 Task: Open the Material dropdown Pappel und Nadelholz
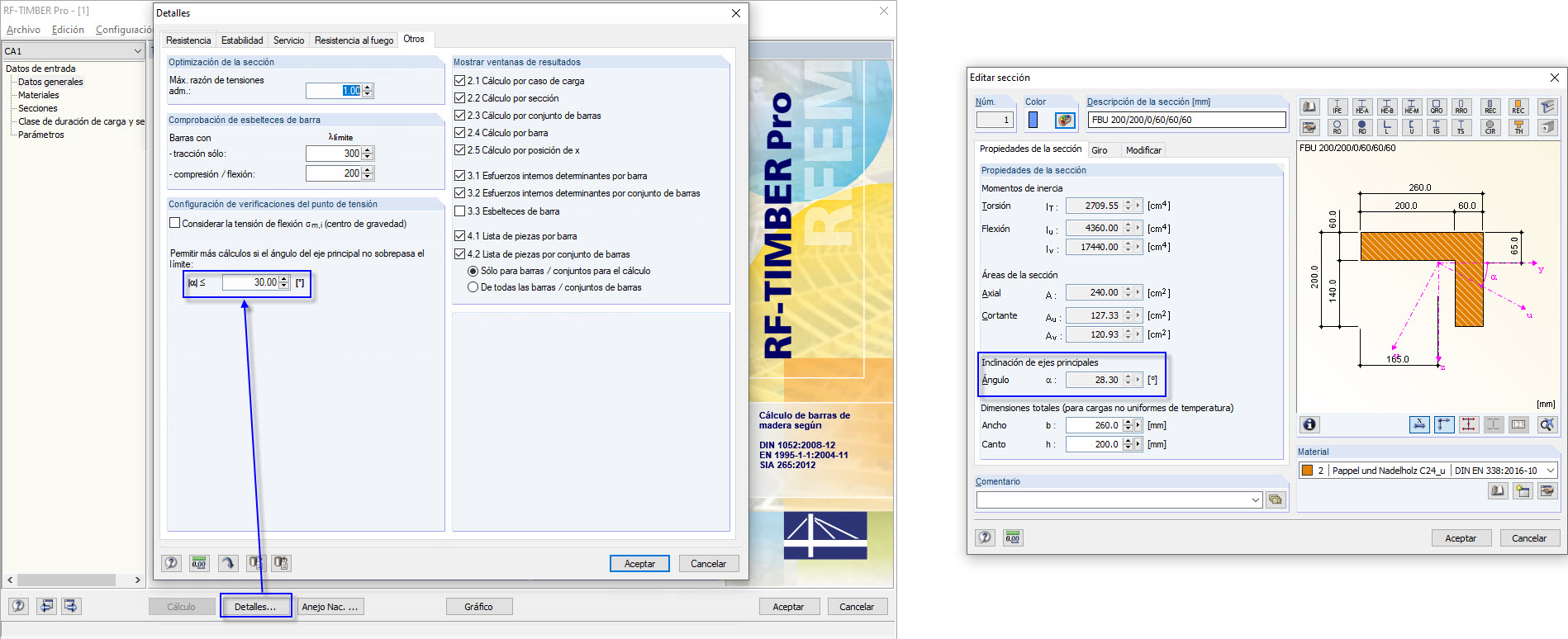pos(1551,471)
